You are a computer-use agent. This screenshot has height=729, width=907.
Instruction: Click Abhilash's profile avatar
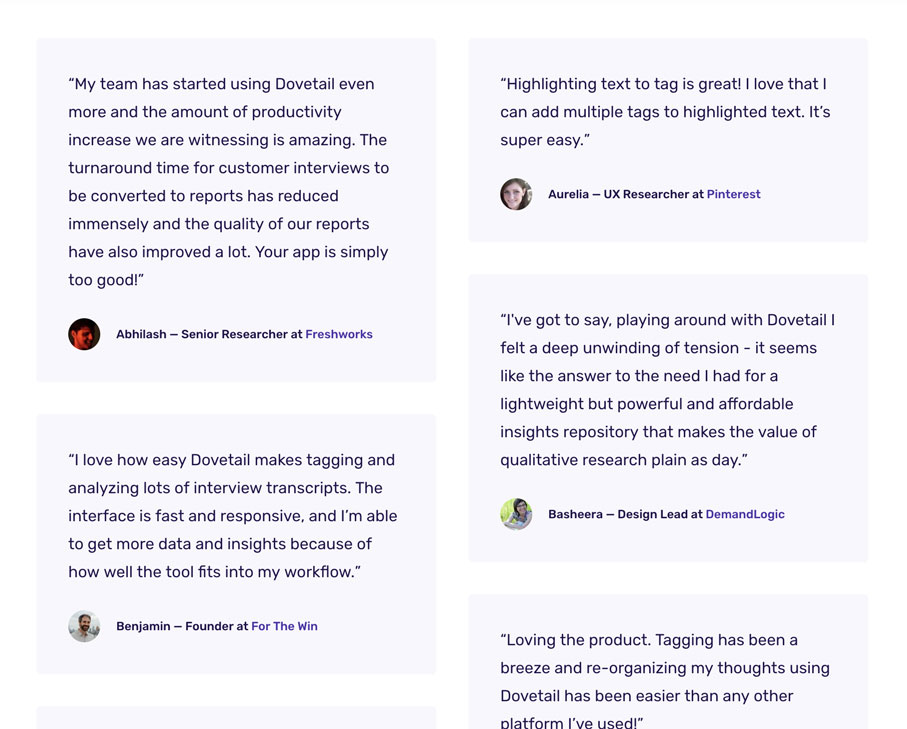coord(84,334)
